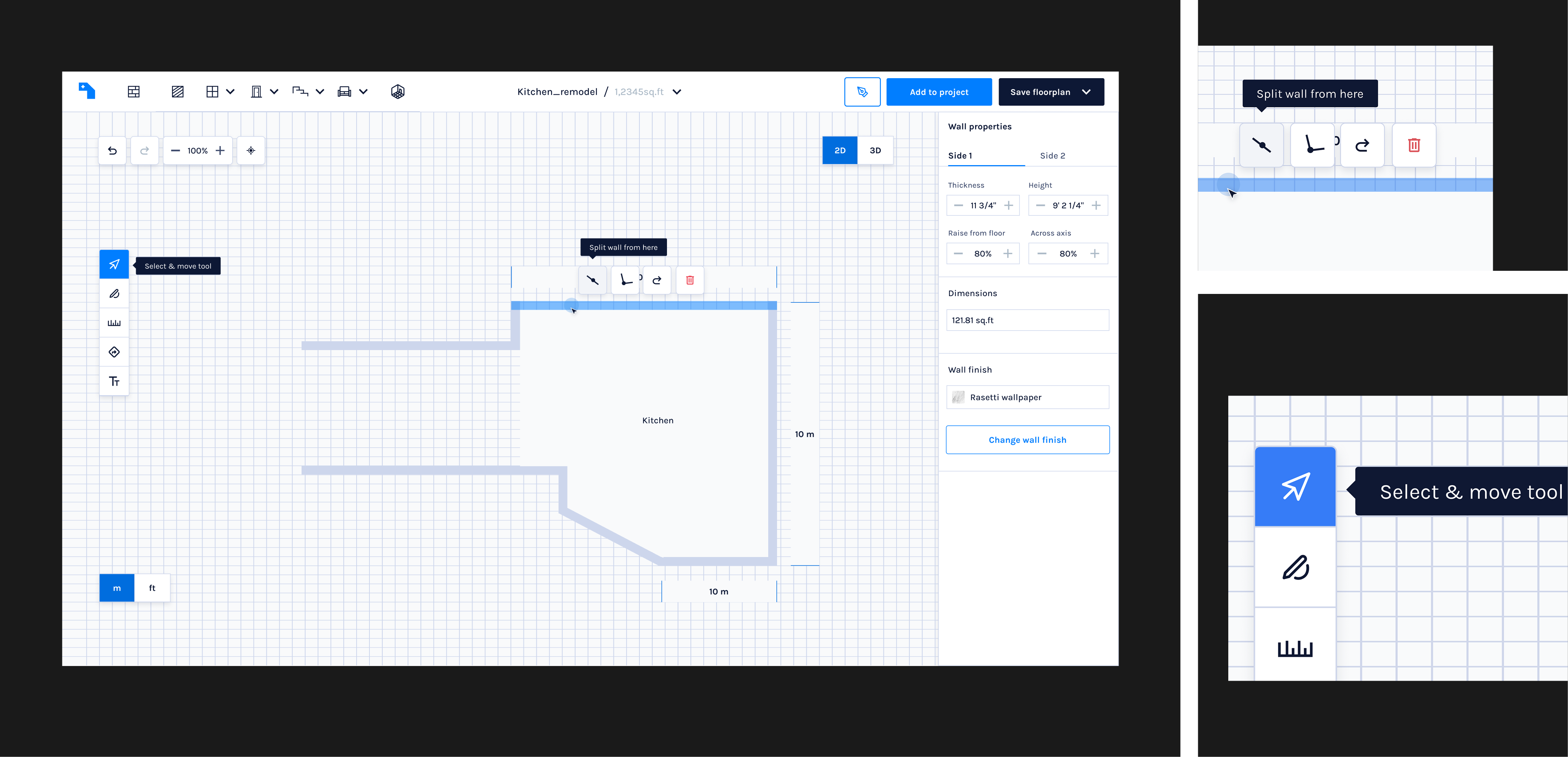Click the Rasetti wallpaper swatch
Viewport: 1568px width, 757px height.
click(x=958, y=397)
